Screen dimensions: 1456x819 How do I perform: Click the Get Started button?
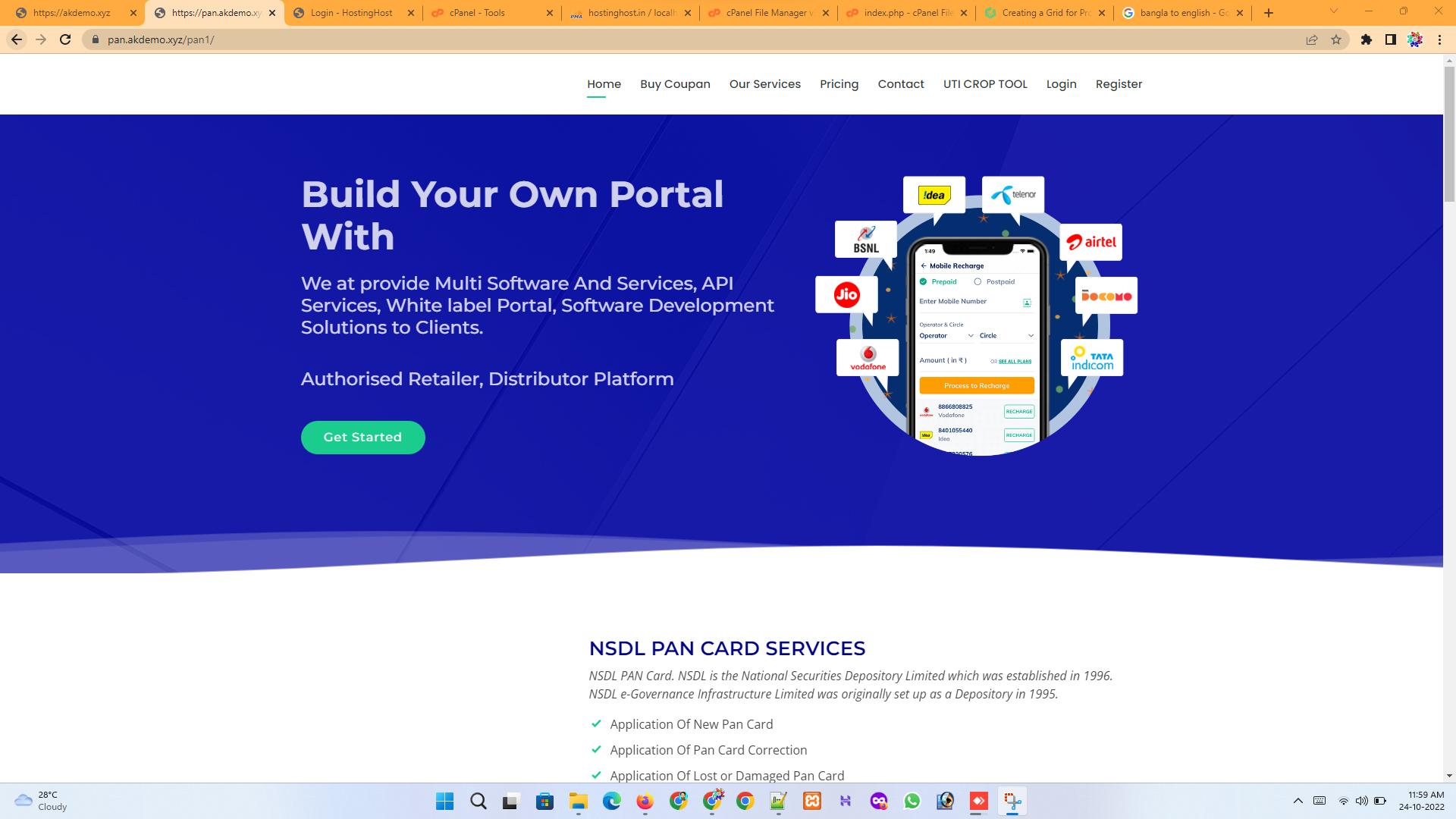pos(362,438)
